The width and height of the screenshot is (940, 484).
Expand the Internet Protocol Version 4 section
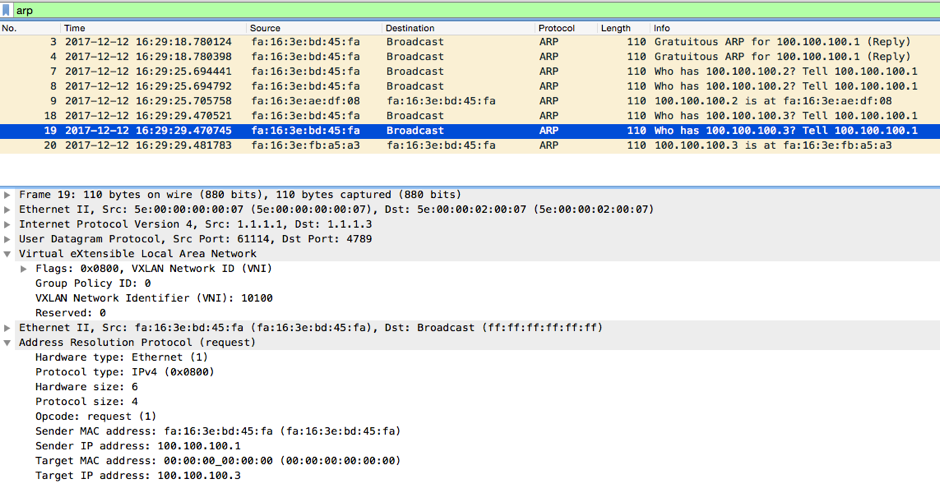click(x=9, y=225)
